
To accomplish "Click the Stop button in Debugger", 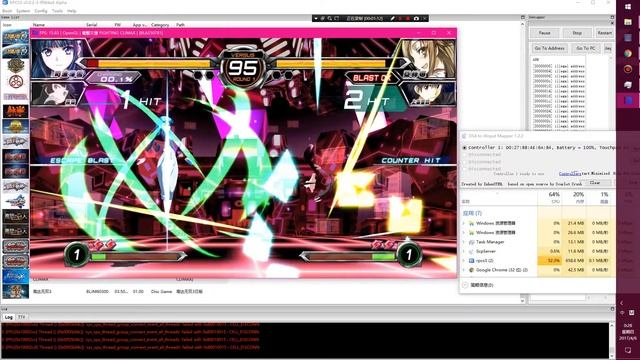I will 577,33.
